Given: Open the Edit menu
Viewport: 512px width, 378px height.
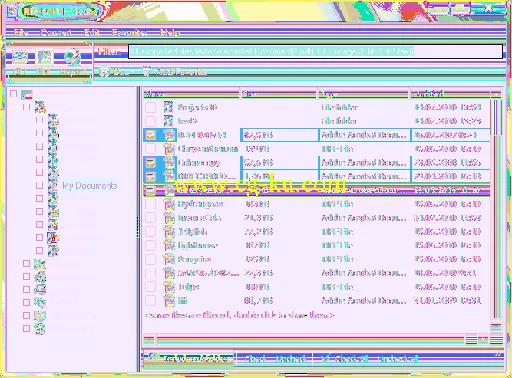Looking at the screenshot, I should 92,32.
